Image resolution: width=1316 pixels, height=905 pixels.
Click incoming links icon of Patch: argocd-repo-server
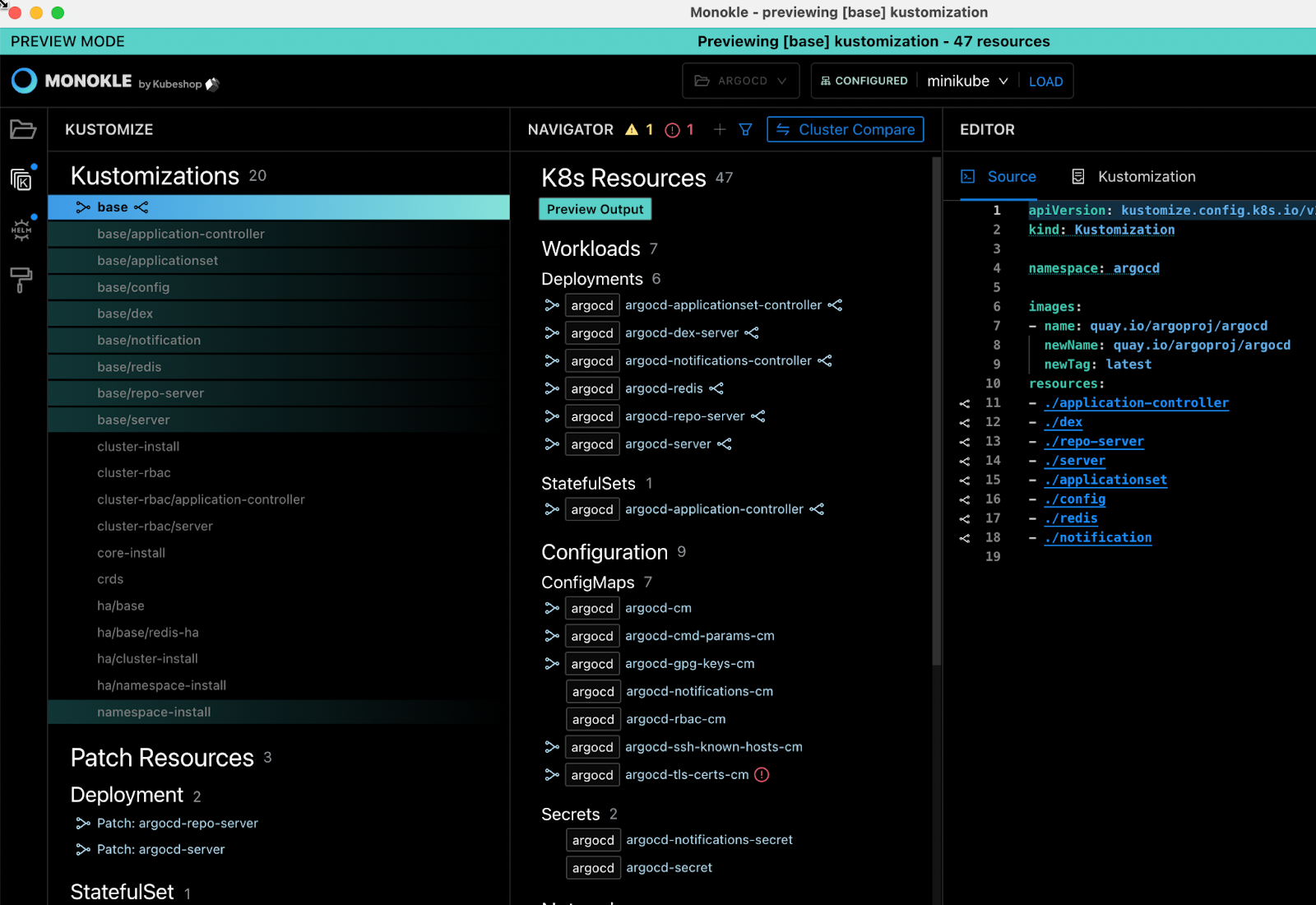(x=83, y=824)
